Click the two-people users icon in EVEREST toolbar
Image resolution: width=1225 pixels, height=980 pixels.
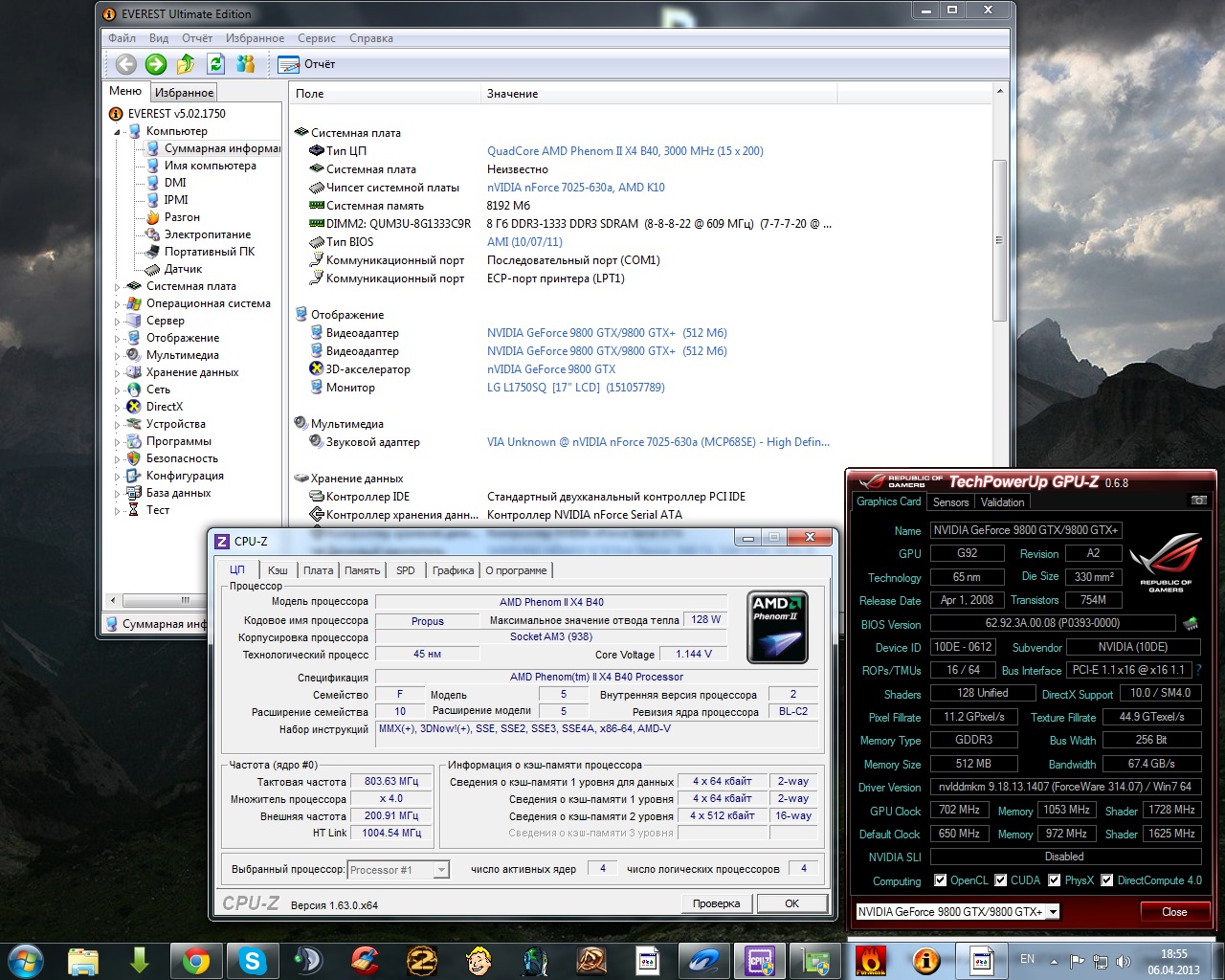pyautogui.click(x=246, y=64)
